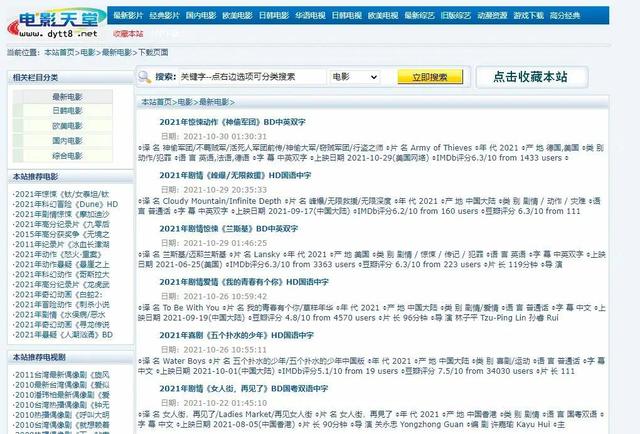Click the magnifier icon beside 搜索
Screen dimensions: 640x434
tap(144, 77)
